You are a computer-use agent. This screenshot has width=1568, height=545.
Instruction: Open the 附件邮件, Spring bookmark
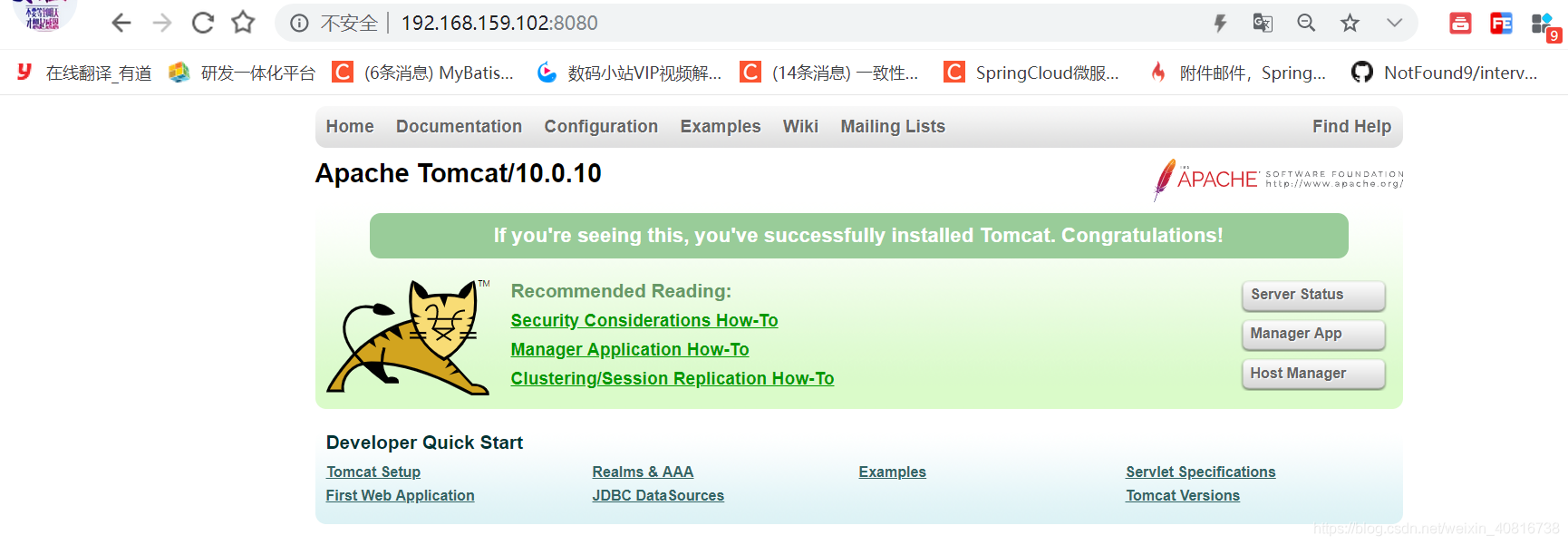(x=1237, y=73)
